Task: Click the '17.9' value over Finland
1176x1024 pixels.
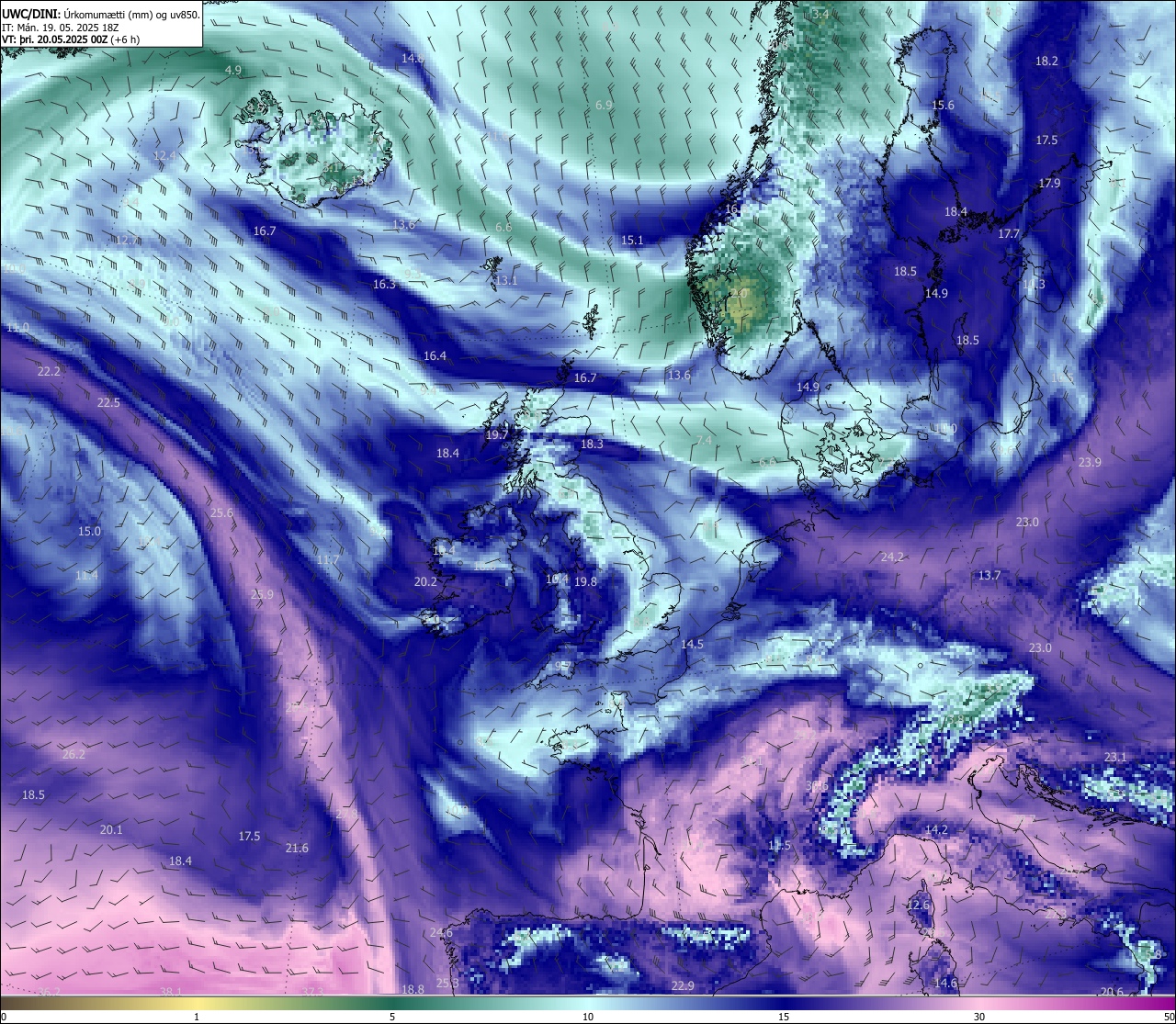Action: click(x=1049, y=184)
